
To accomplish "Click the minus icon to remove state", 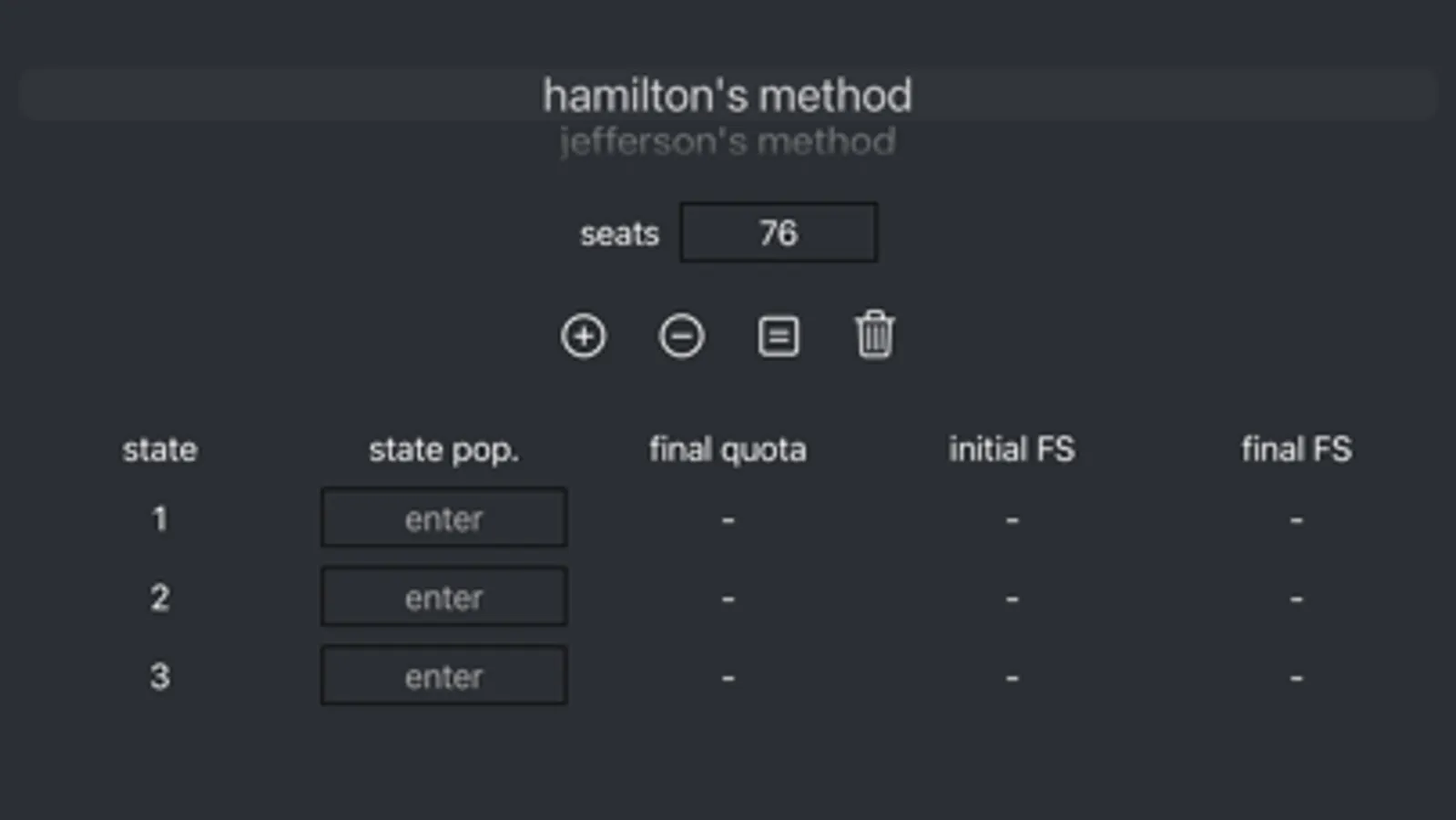I will pyautogui.click(x=681, y=336).
